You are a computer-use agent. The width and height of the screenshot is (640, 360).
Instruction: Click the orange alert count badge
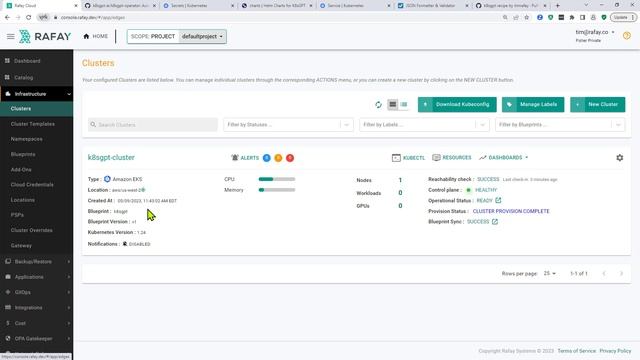tap(278, 158)
